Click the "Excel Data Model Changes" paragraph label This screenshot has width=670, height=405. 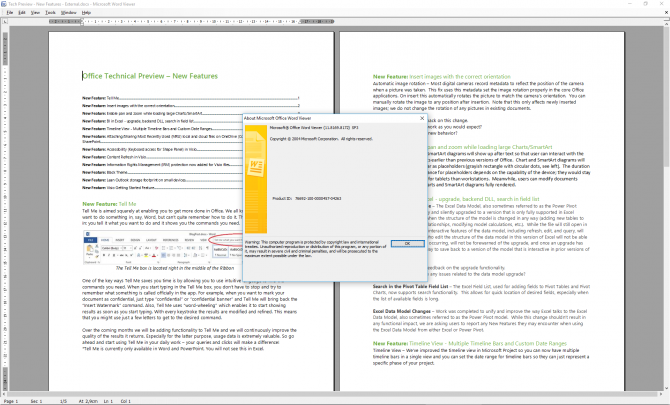[402, 311]
